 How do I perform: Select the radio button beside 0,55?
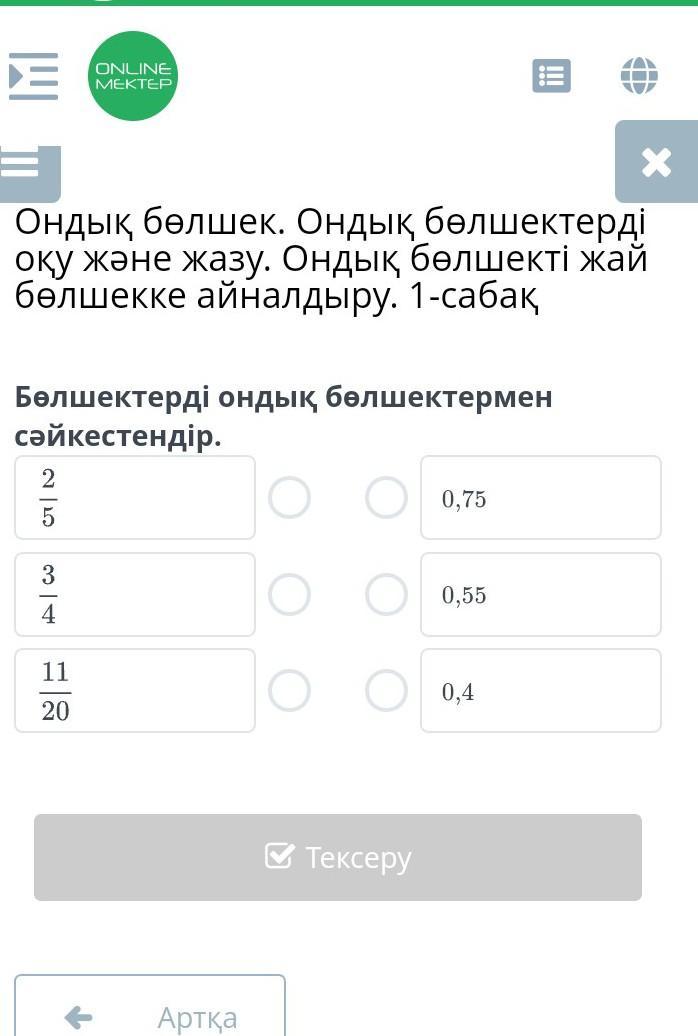point(386,594)
